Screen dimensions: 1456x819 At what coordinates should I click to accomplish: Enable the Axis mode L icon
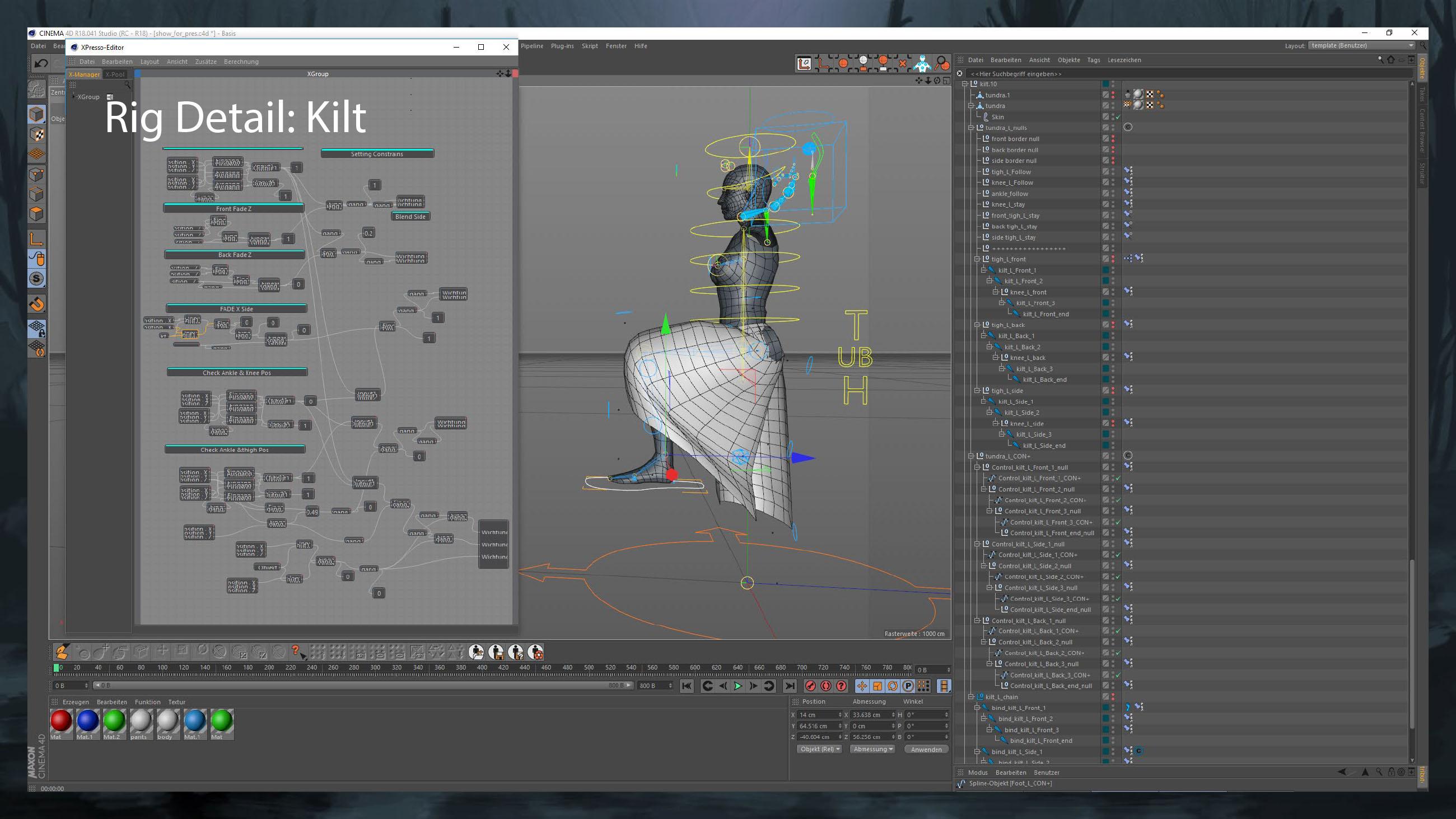click(37, 239)
